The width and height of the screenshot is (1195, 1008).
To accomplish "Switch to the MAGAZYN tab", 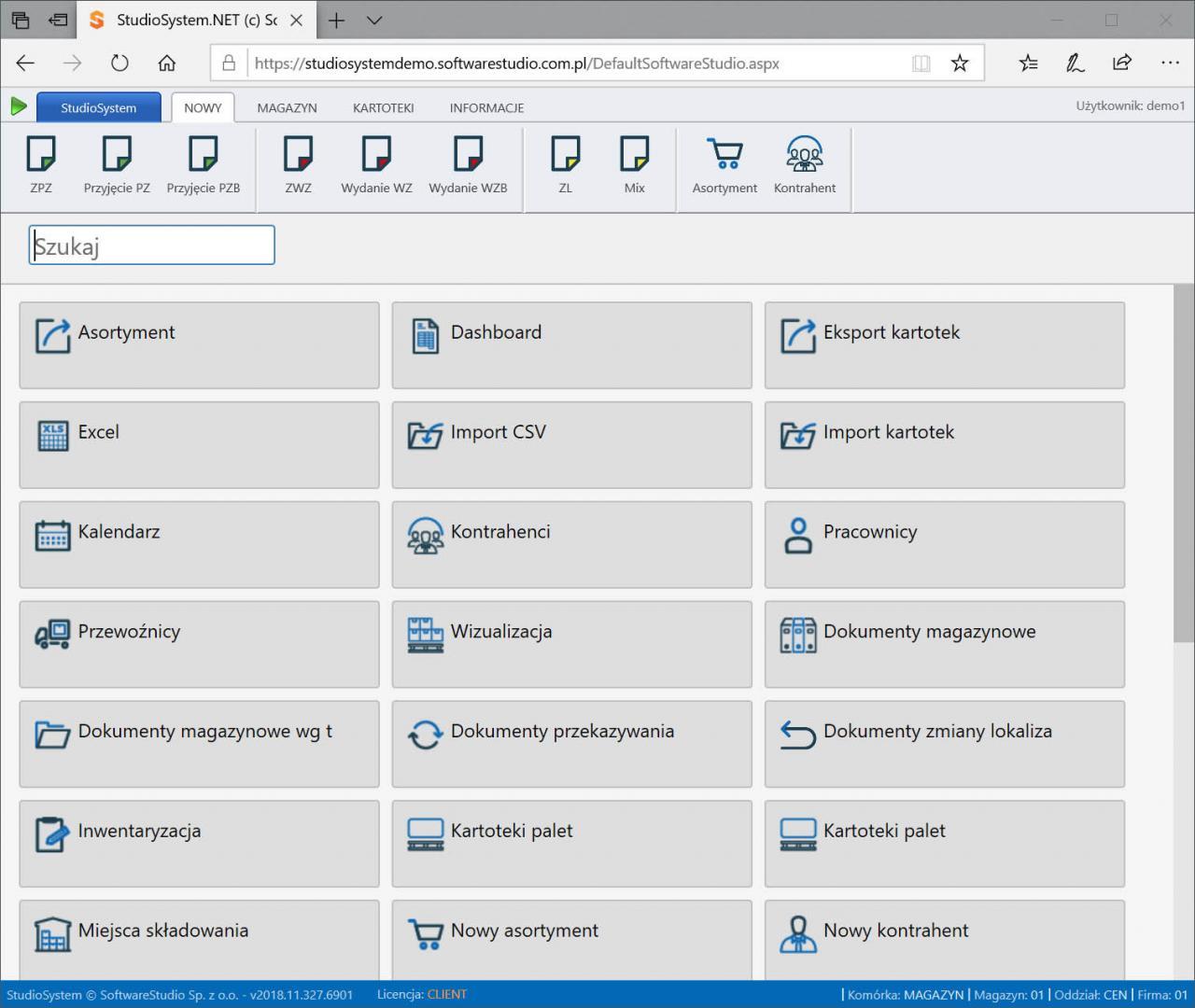I will click(287, 108).
